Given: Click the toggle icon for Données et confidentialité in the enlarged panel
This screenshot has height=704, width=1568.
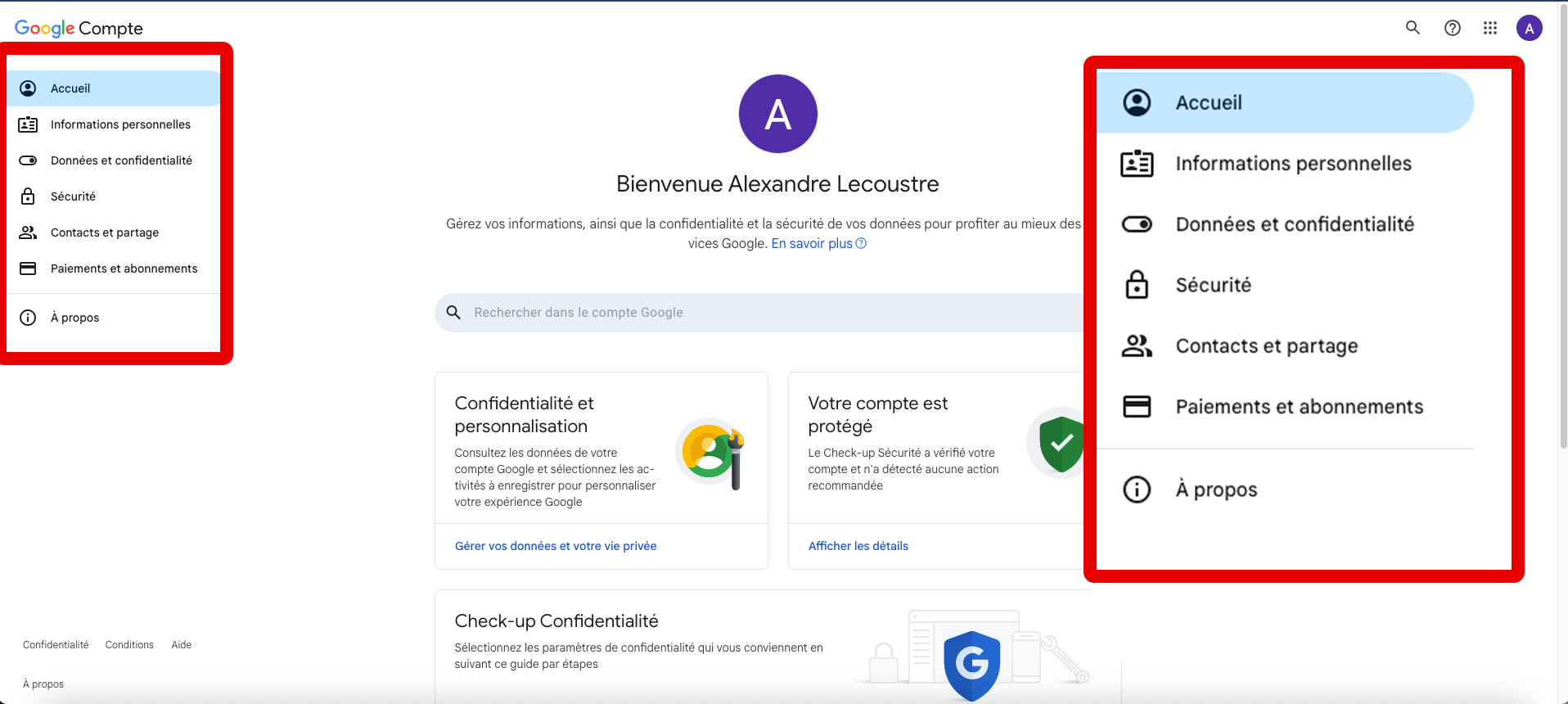Looking at the screenshot, I should (x=1137, y=224).
